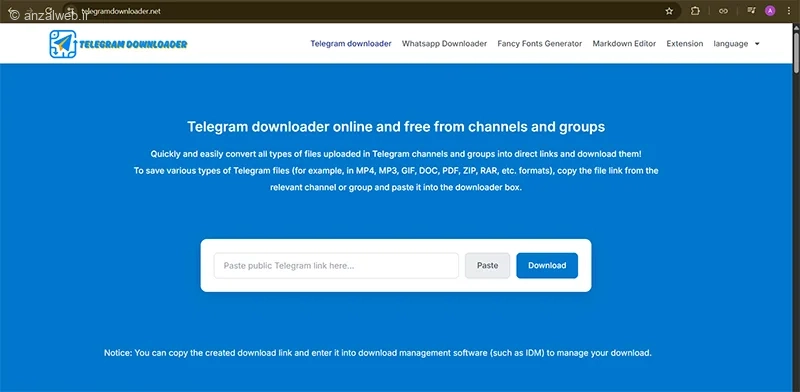Click the Telegram Downloader logo
The height and width of the screenshot is (392, 800).
(x=118, y=44)
